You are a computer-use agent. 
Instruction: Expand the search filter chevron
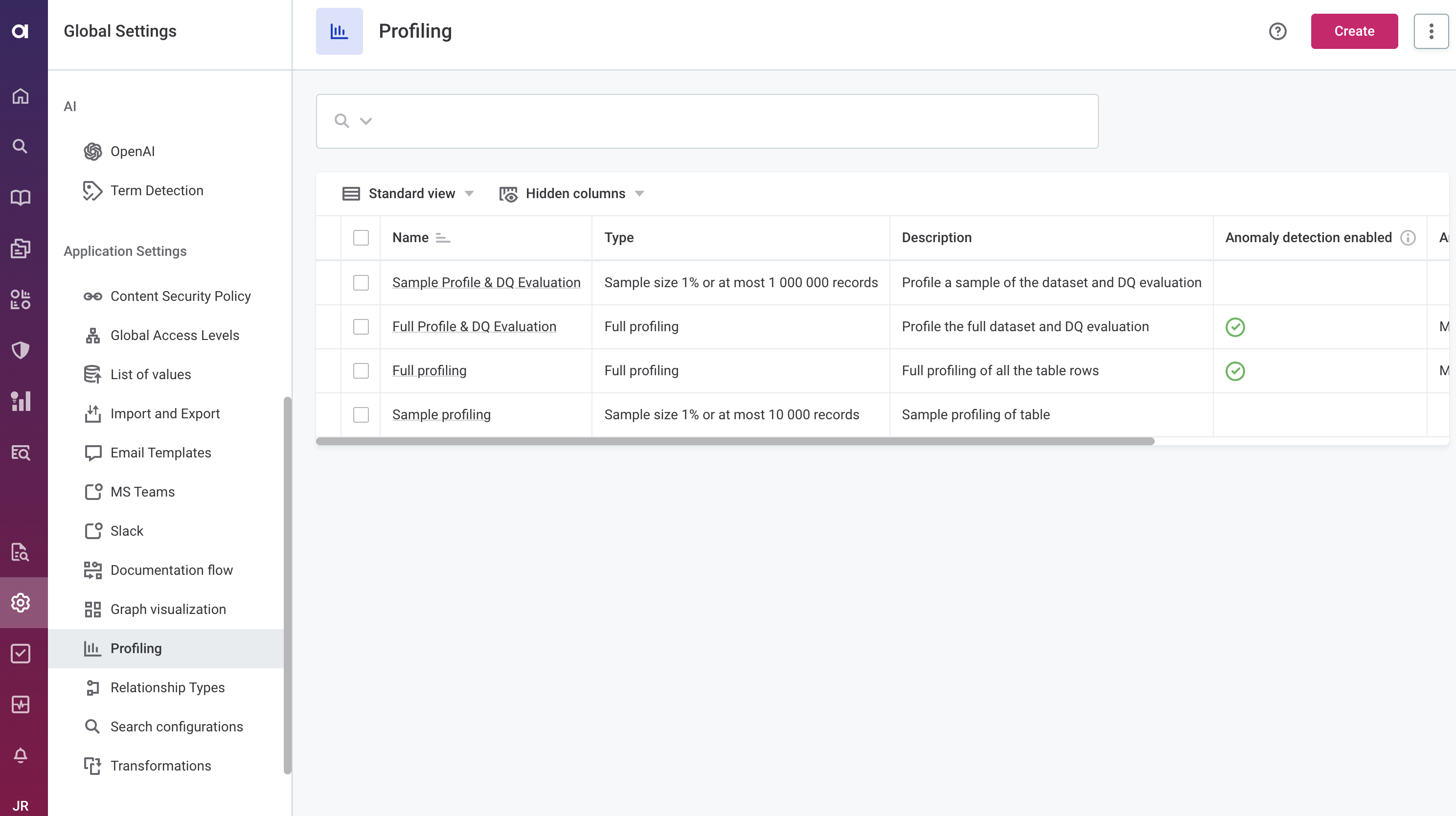point(366,121)
